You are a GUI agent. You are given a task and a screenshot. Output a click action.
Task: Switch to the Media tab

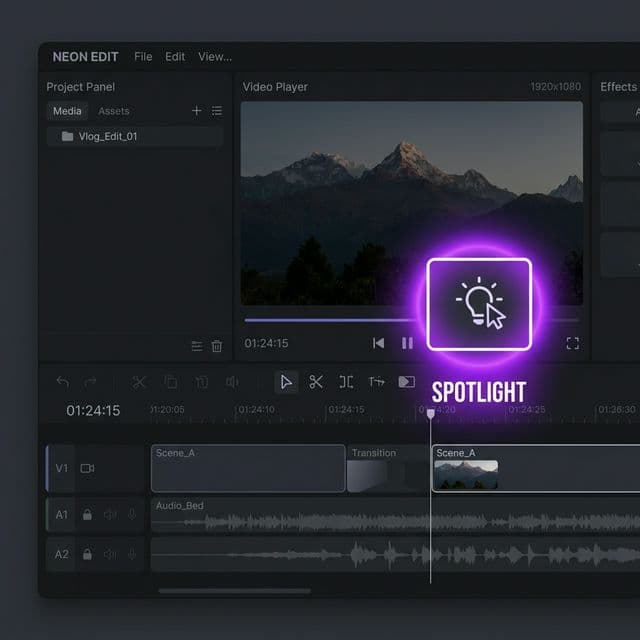[67, 111]
